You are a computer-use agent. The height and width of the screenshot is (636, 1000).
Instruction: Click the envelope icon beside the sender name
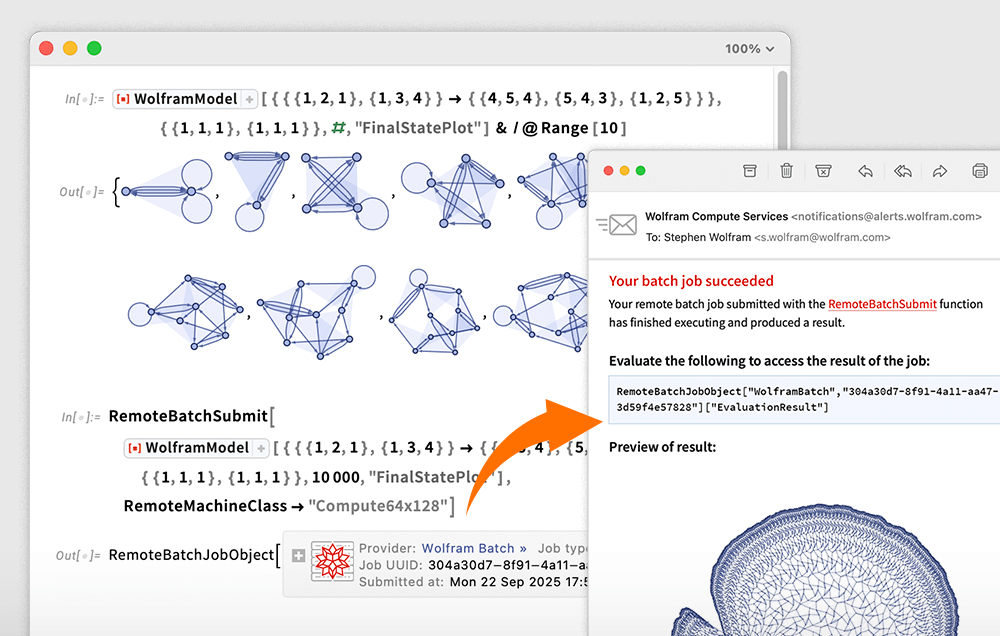click(617, 226)
